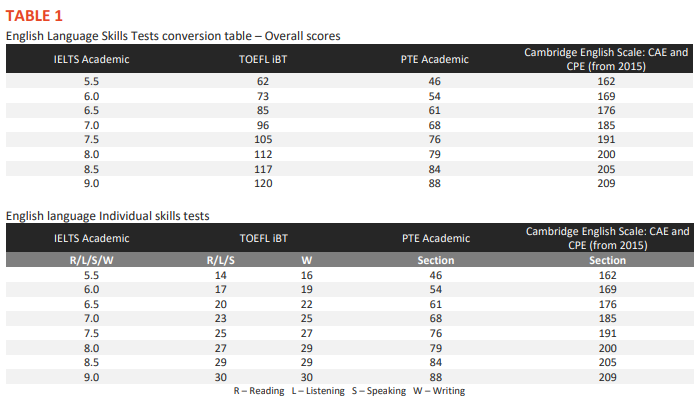Viewport: 700px width, 403px height.
Task: Click the TABLE 1 red heading
Action: point(34,16)
